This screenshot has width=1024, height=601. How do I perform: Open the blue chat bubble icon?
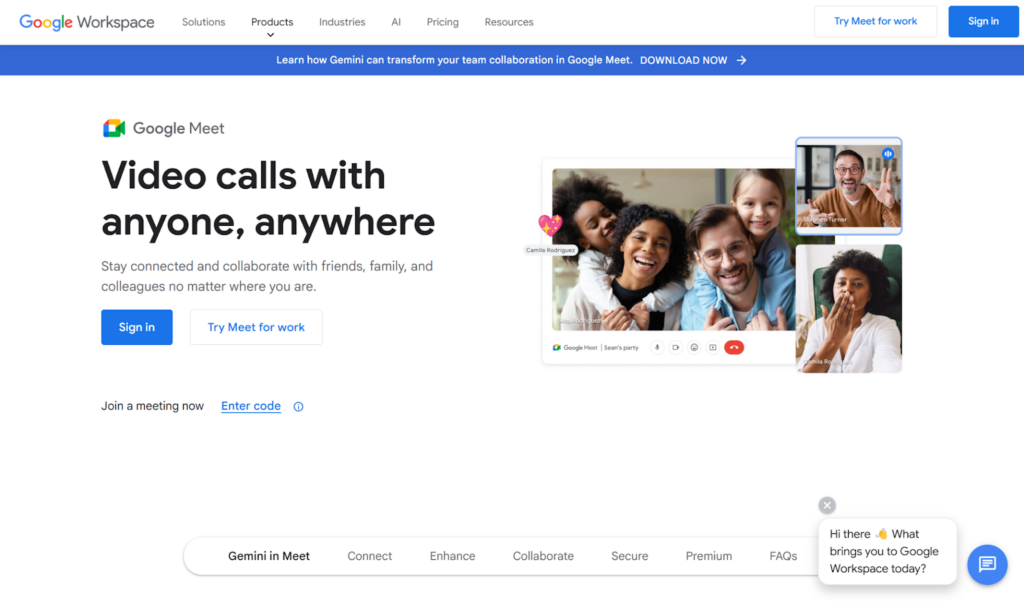(986, 565)
